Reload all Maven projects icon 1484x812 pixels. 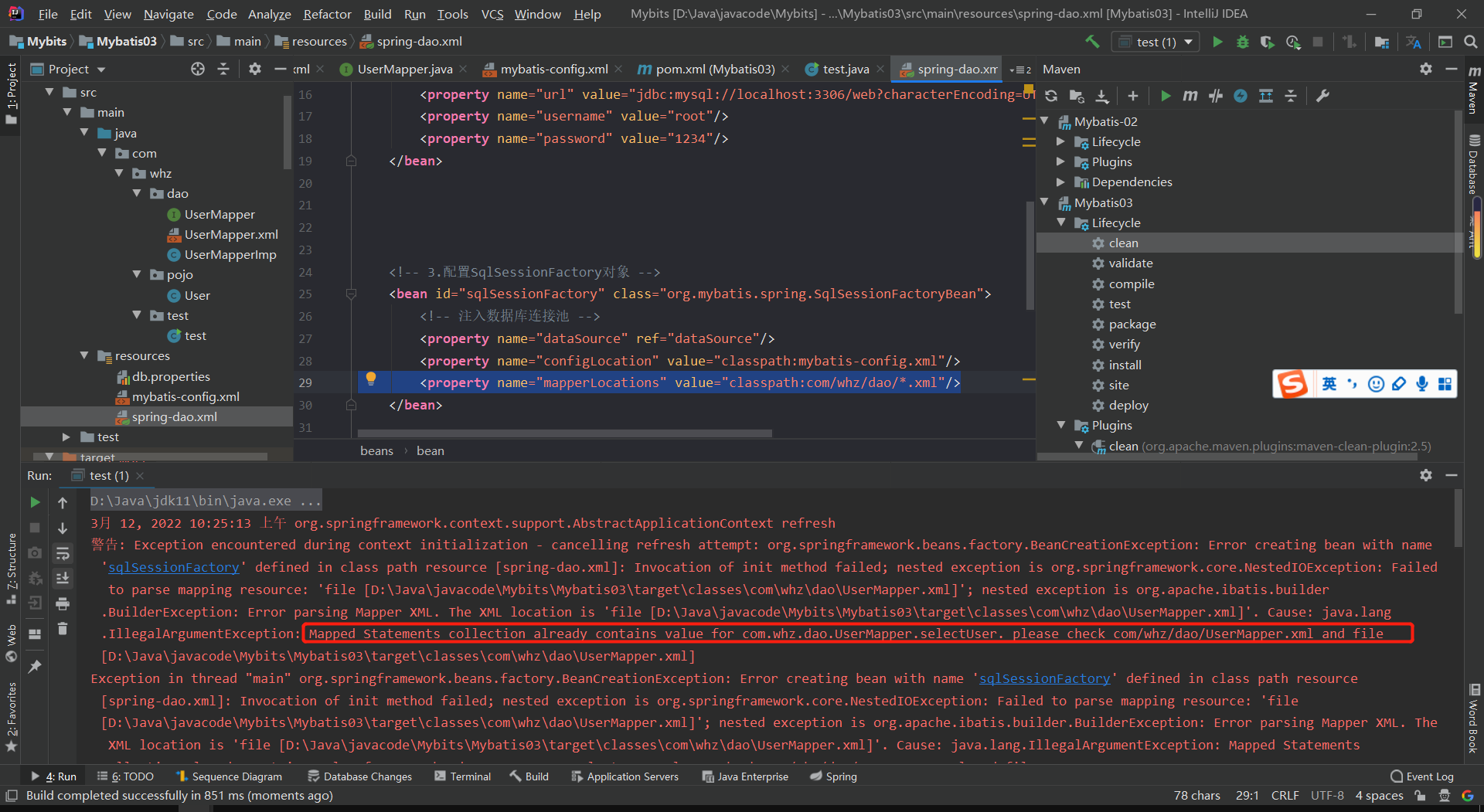click(x=1051, y=96)
